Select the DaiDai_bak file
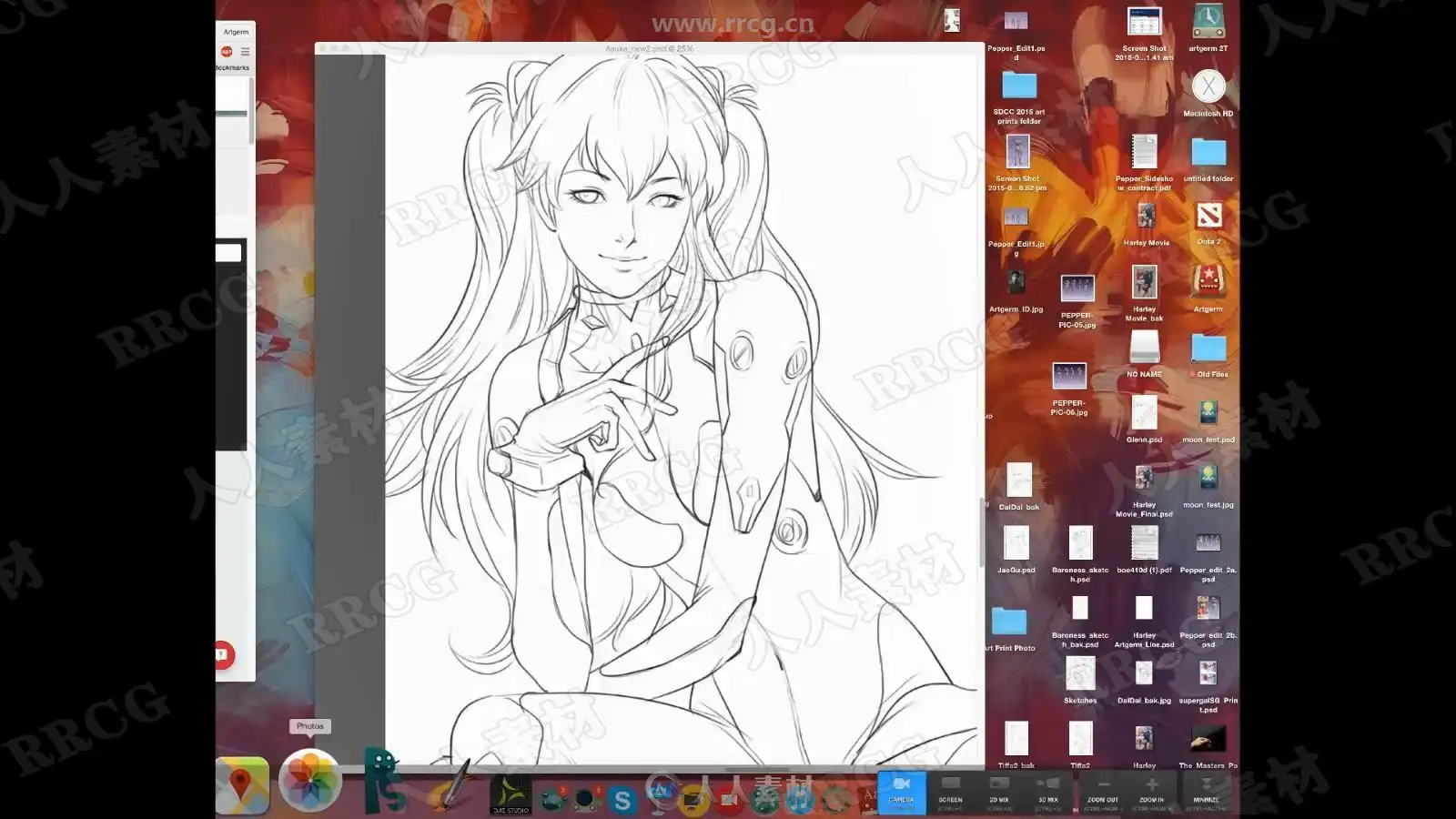Screen dimensions: 1456x819 click(1019, 480)
